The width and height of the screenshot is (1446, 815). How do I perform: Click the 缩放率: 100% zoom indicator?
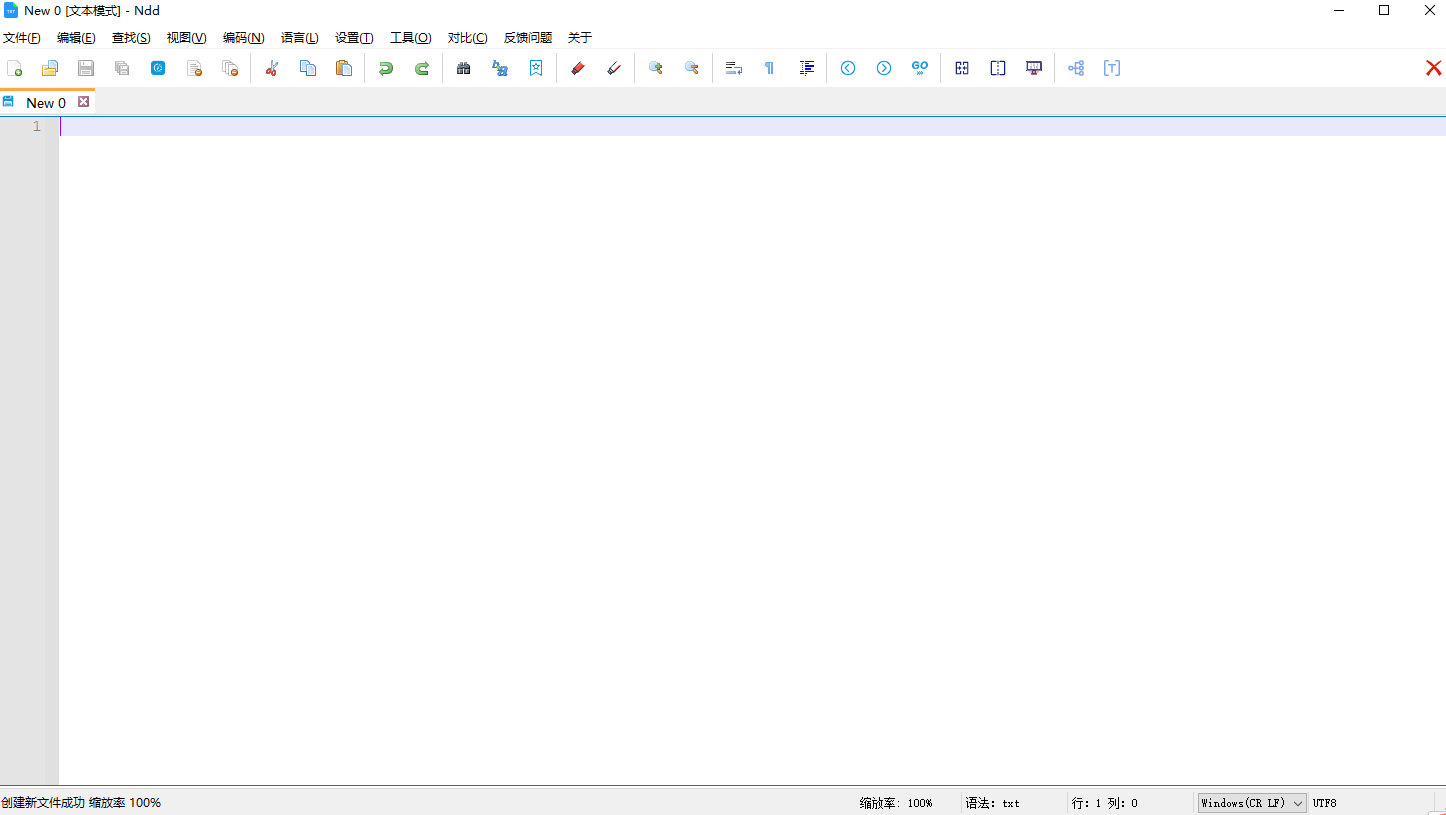point(895,802)
